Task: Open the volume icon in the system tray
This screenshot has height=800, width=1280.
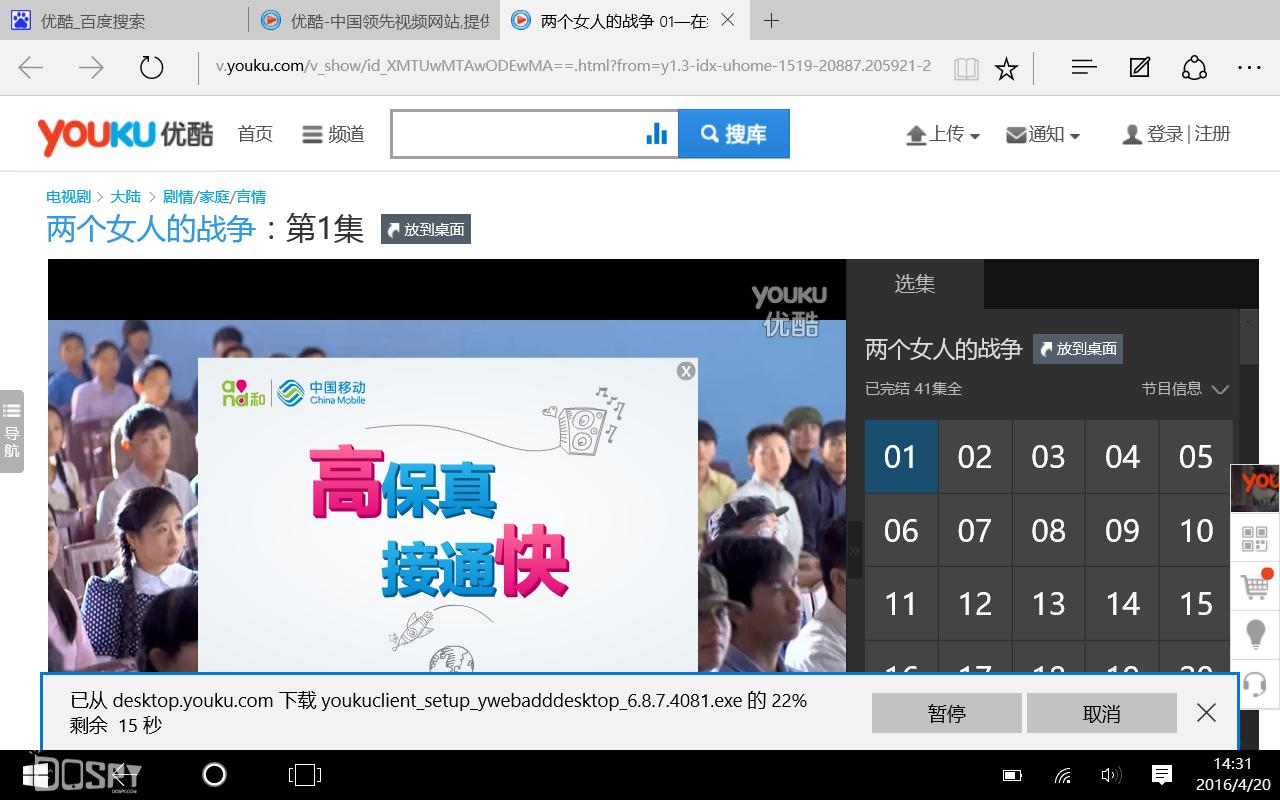Action: 1111,775
